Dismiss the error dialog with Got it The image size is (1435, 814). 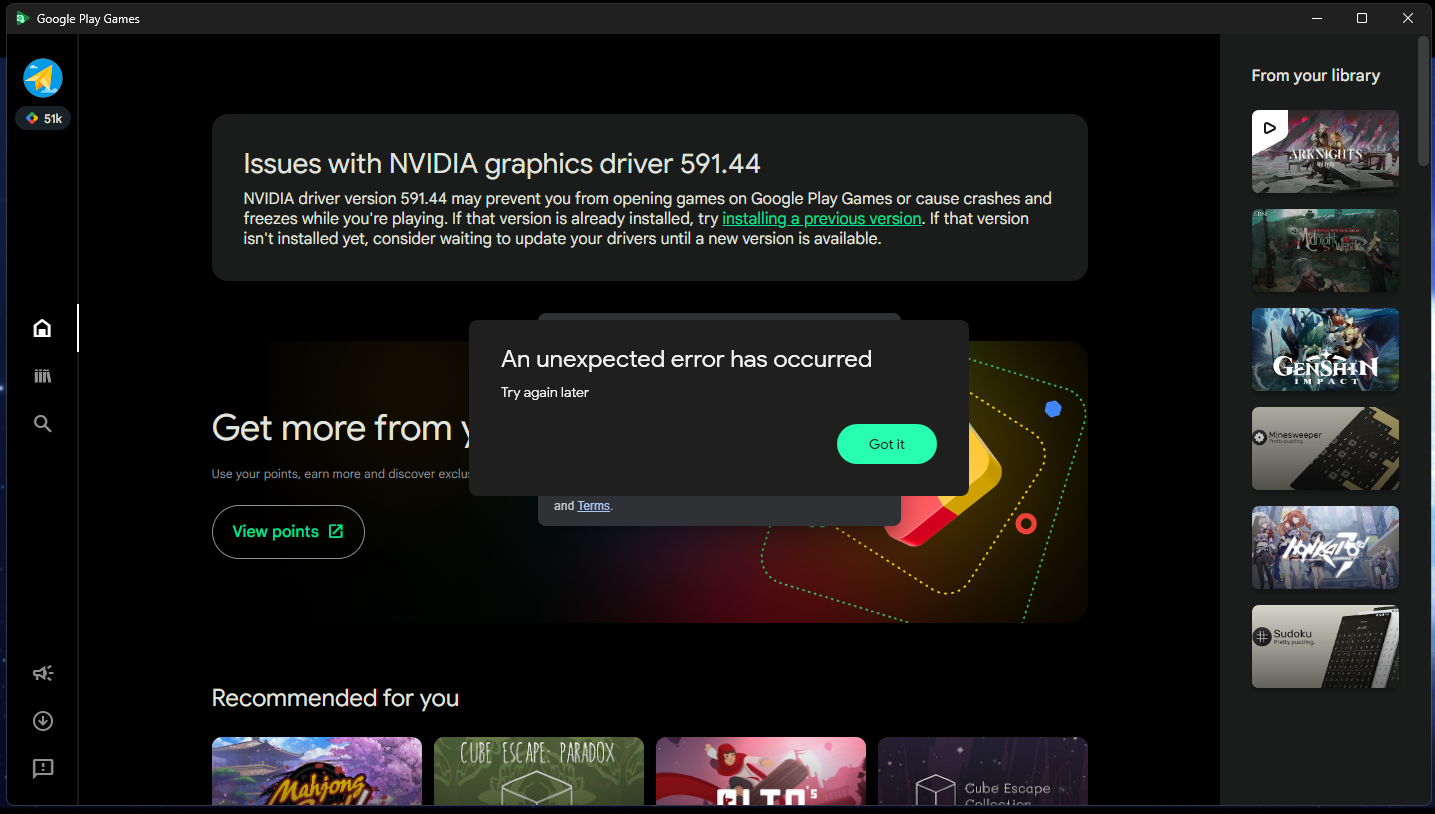coord(887,444)
